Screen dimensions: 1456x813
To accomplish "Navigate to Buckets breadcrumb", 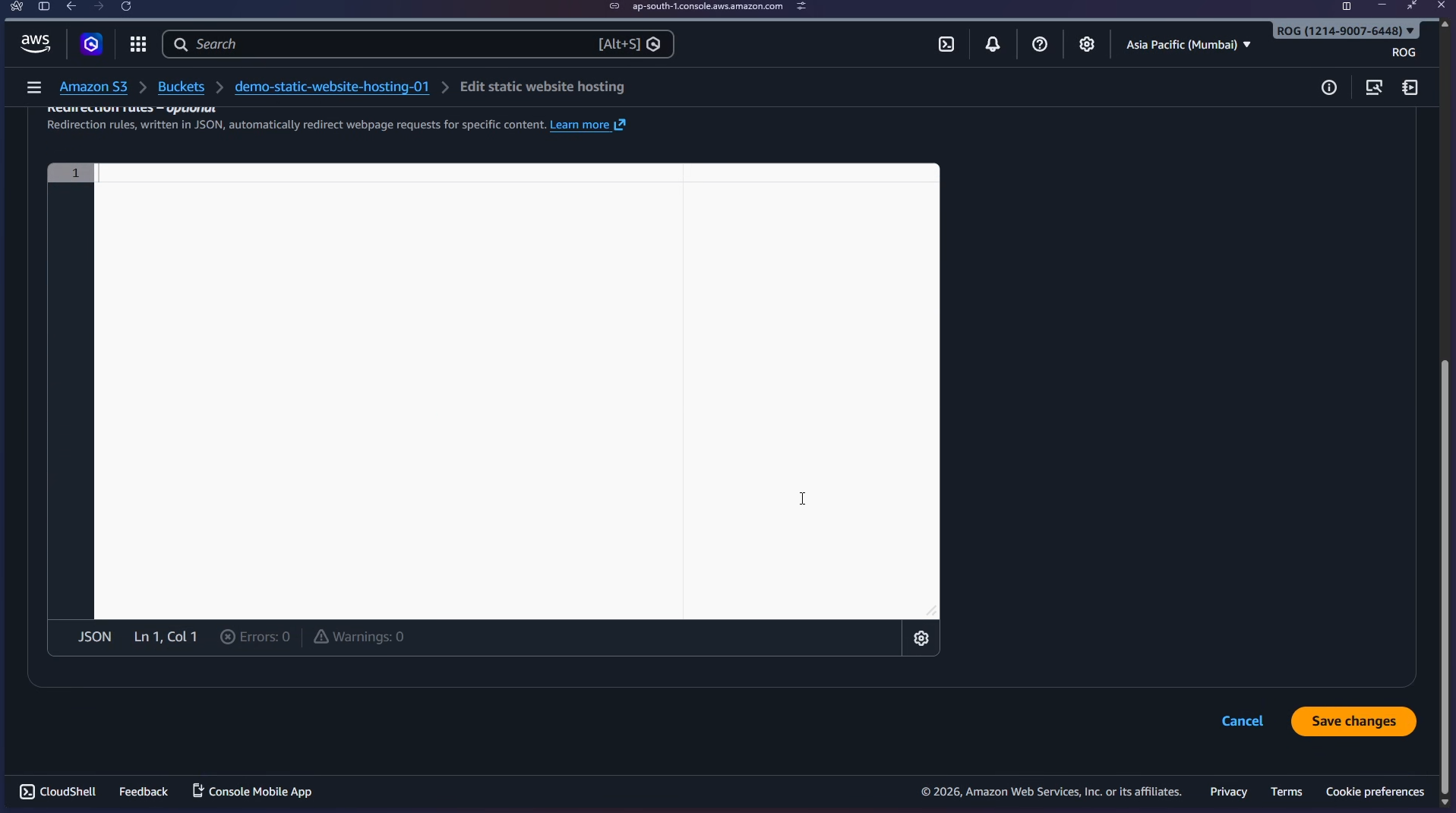I will tap(181, 87).
